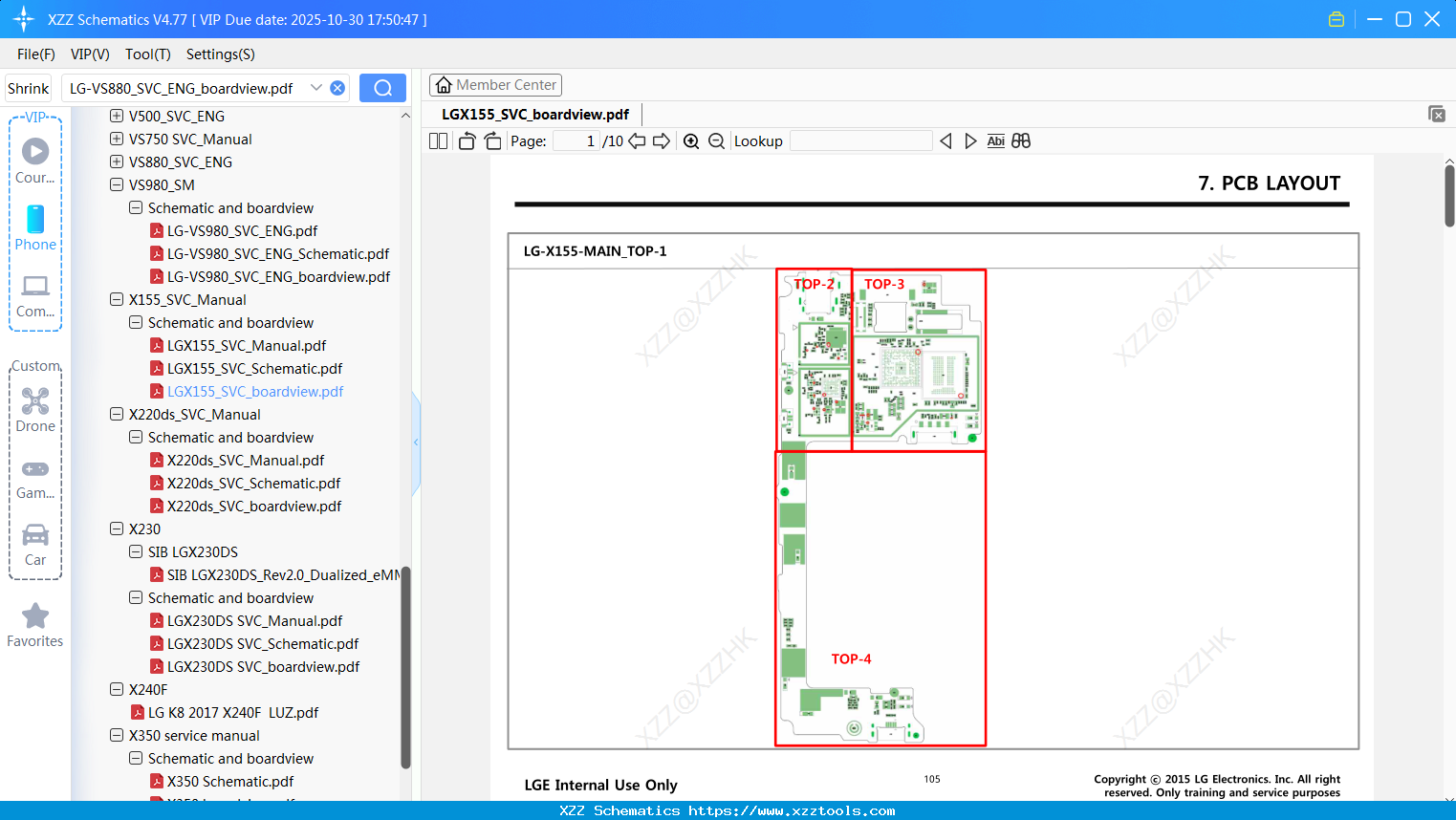Open X220ds_SVC_boardview.pdf

pyautogui.click(x=254, y=506)
